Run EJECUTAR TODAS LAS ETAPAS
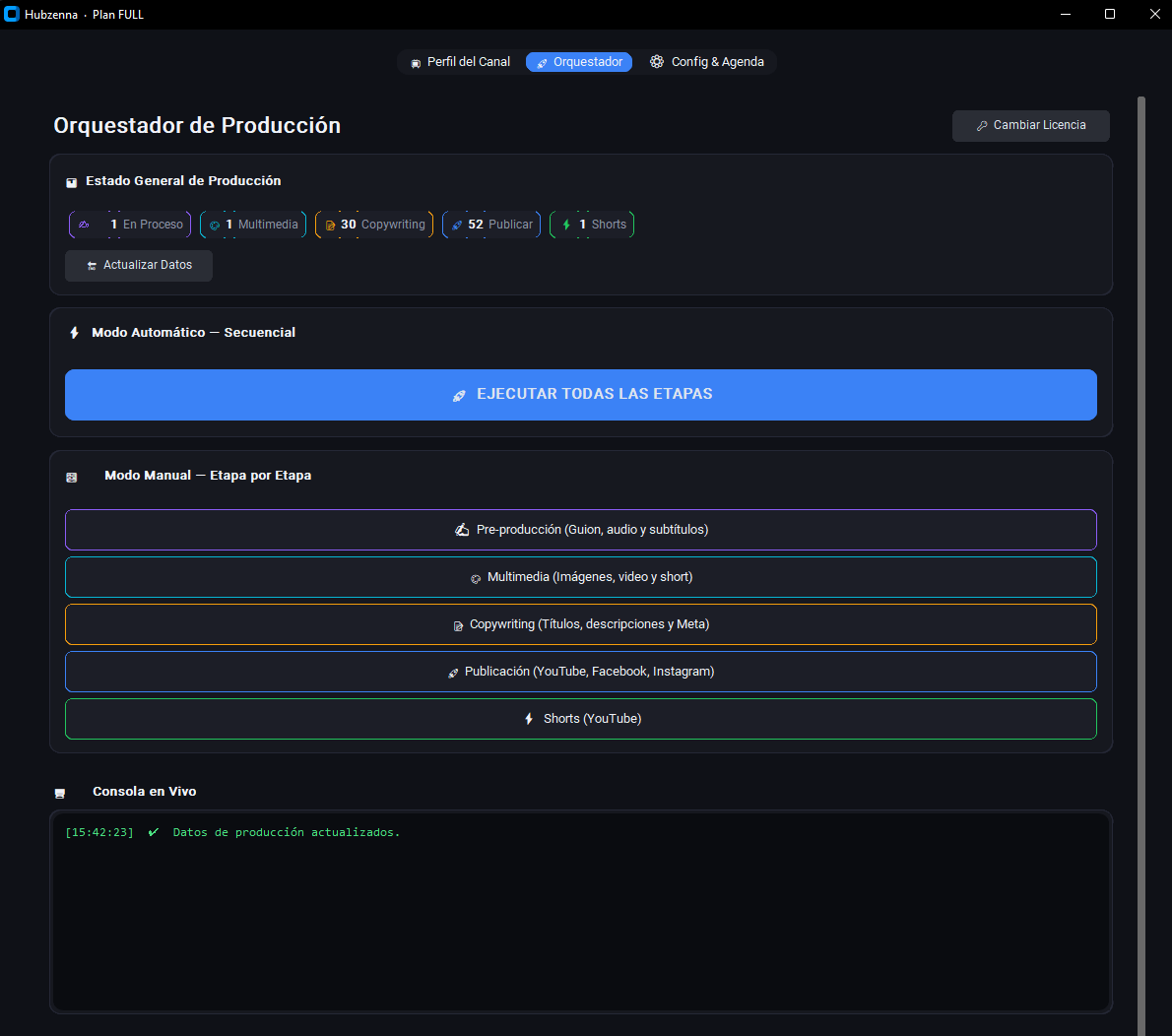The image size is (1172, 1036). [x=581, y=395]
